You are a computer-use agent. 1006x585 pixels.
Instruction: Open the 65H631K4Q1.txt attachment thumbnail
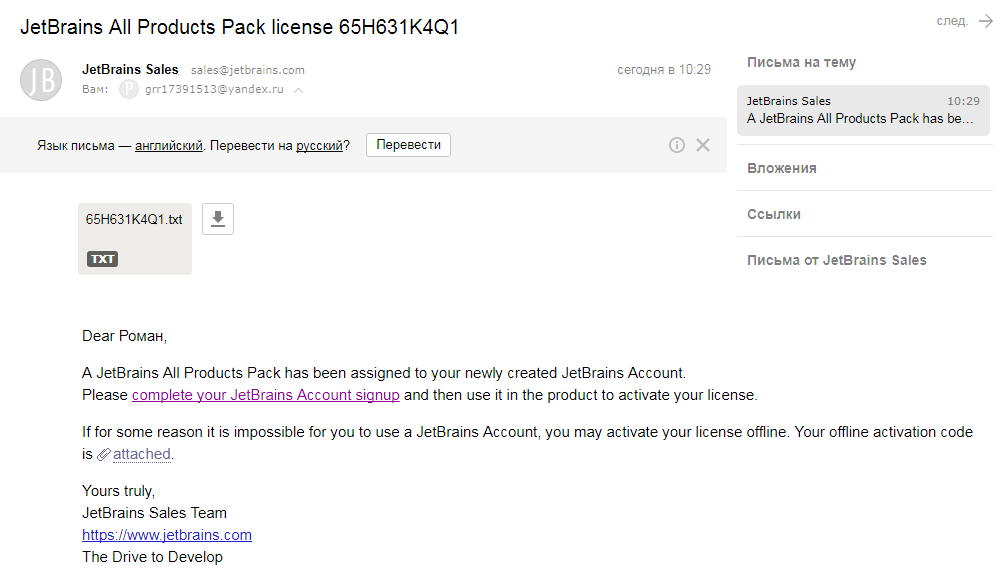coord(135,239)
